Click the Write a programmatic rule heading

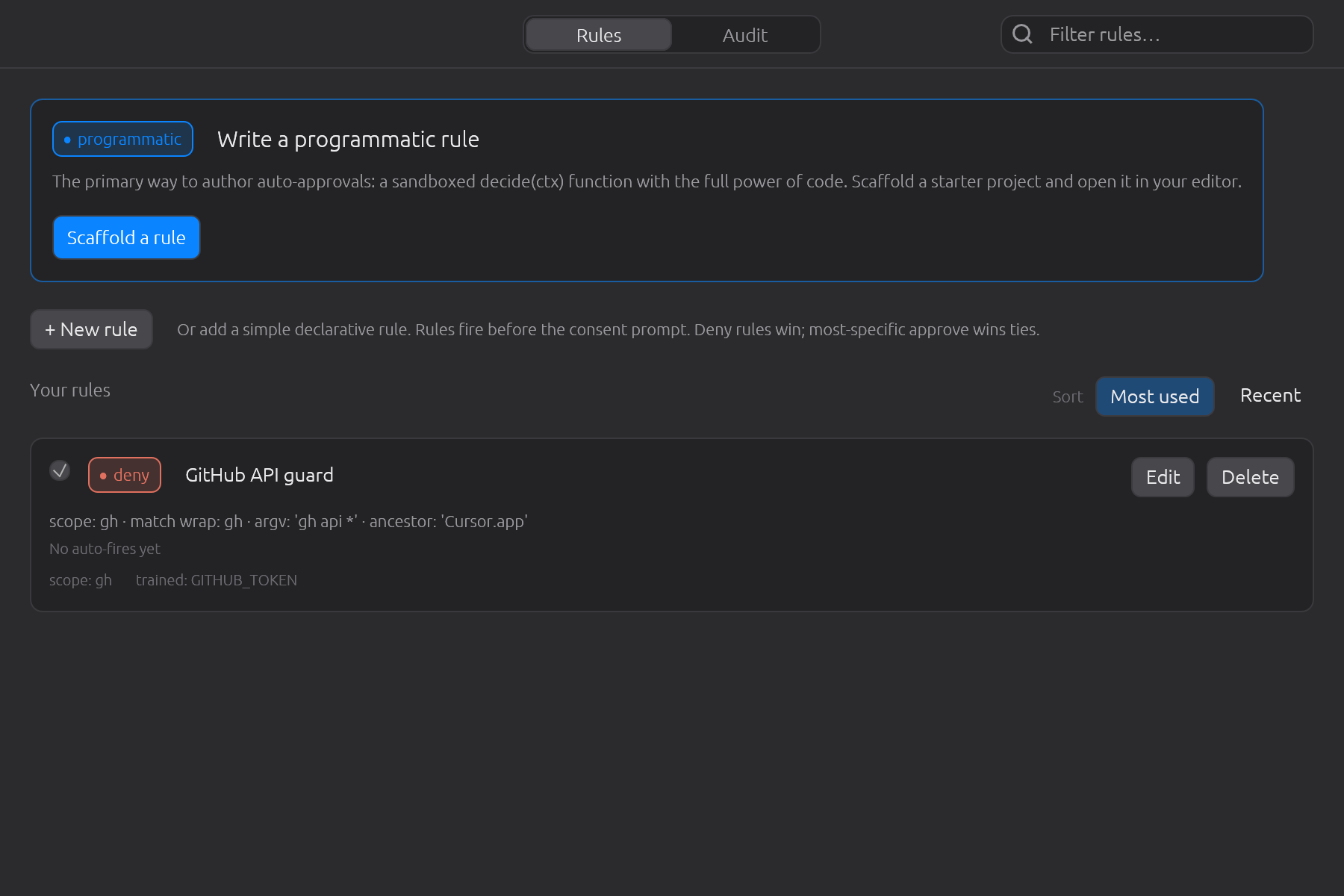[x=348, y=139]
